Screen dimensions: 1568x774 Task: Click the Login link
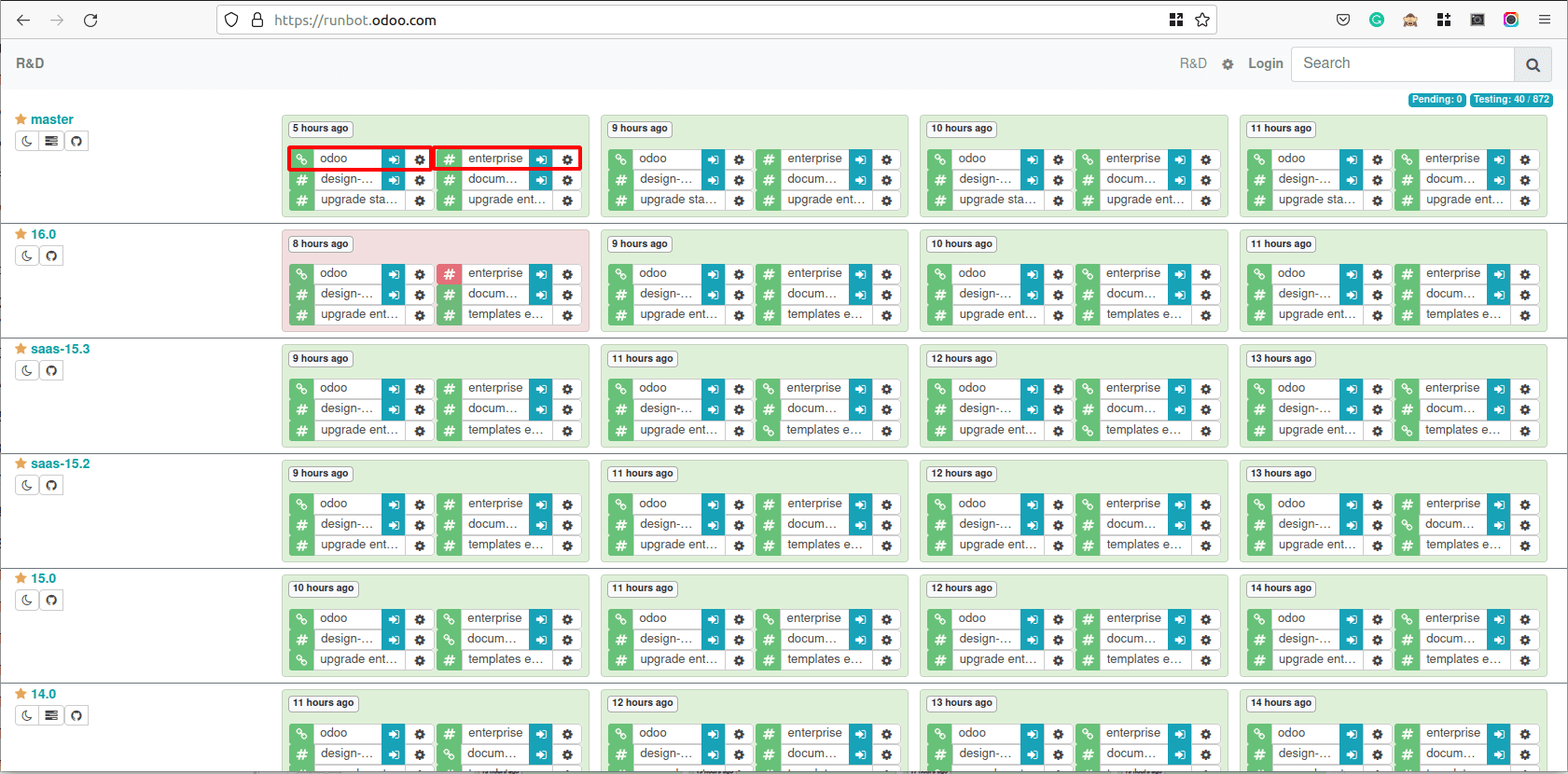tap(1266, 63)
